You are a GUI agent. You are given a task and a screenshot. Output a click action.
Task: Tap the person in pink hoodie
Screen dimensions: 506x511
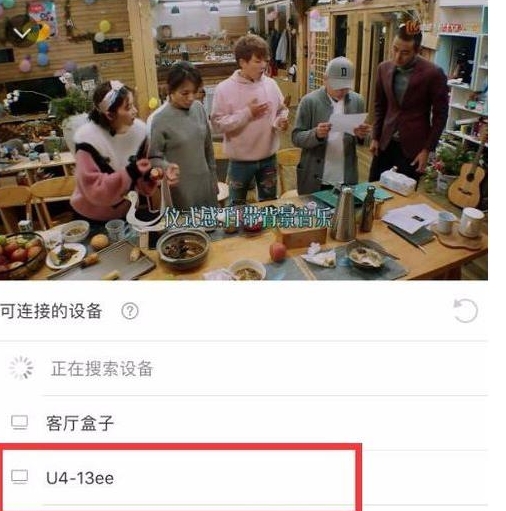click(x=249, y=120)
